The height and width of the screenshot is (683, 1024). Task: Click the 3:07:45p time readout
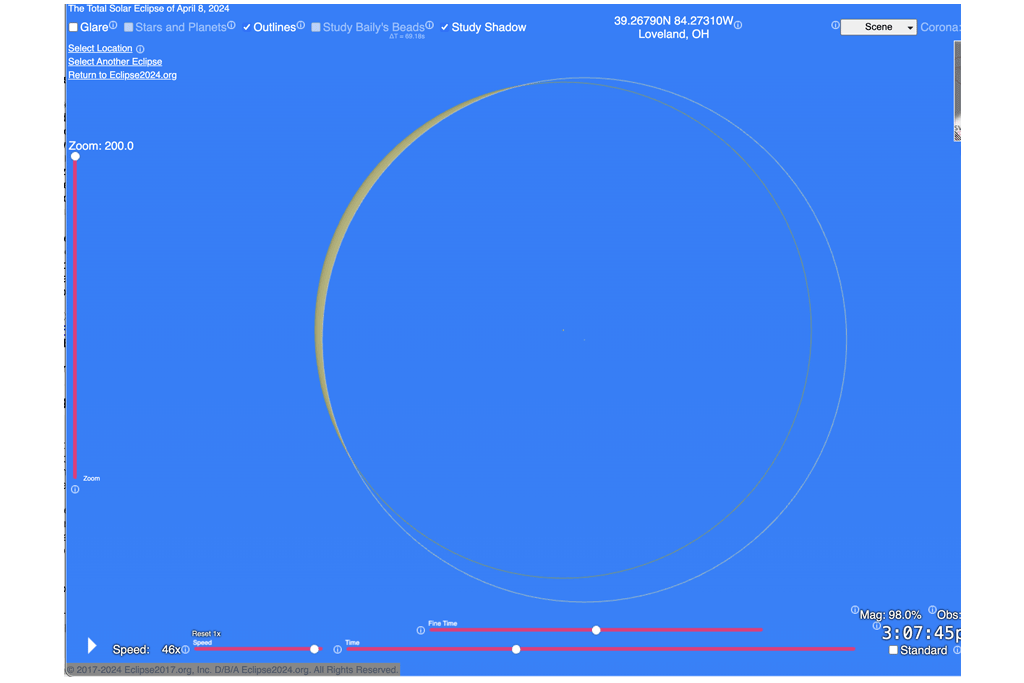pos(921,633)
